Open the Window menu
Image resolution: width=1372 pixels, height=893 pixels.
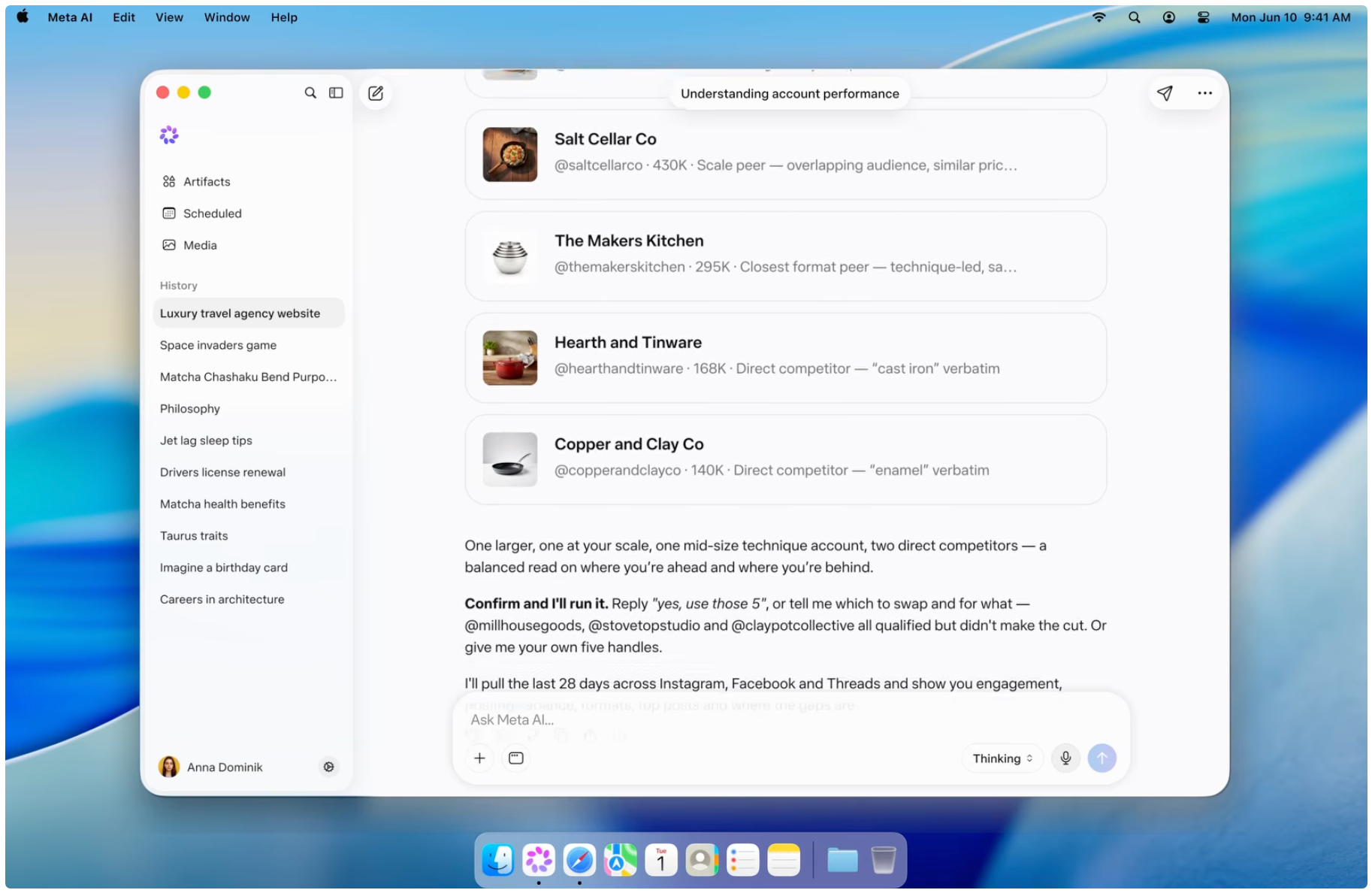(x=227, y=17)
